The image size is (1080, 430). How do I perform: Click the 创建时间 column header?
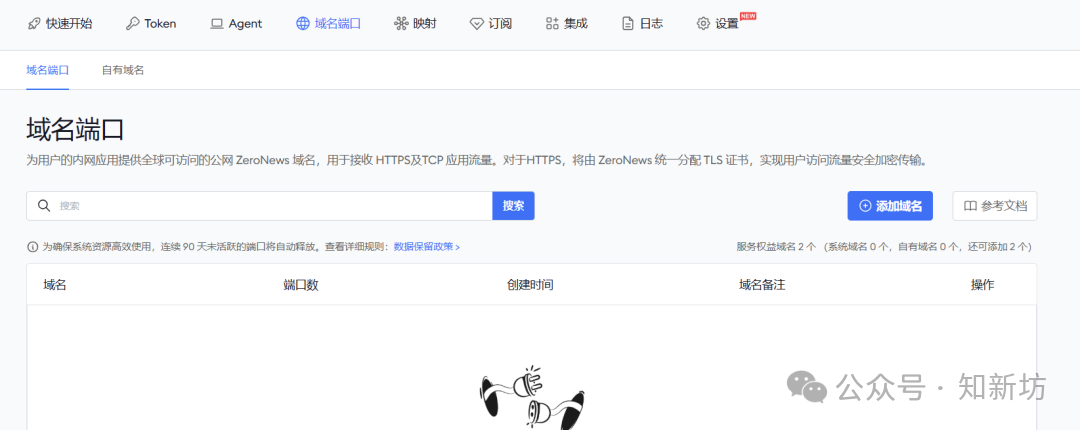(530, 285)
